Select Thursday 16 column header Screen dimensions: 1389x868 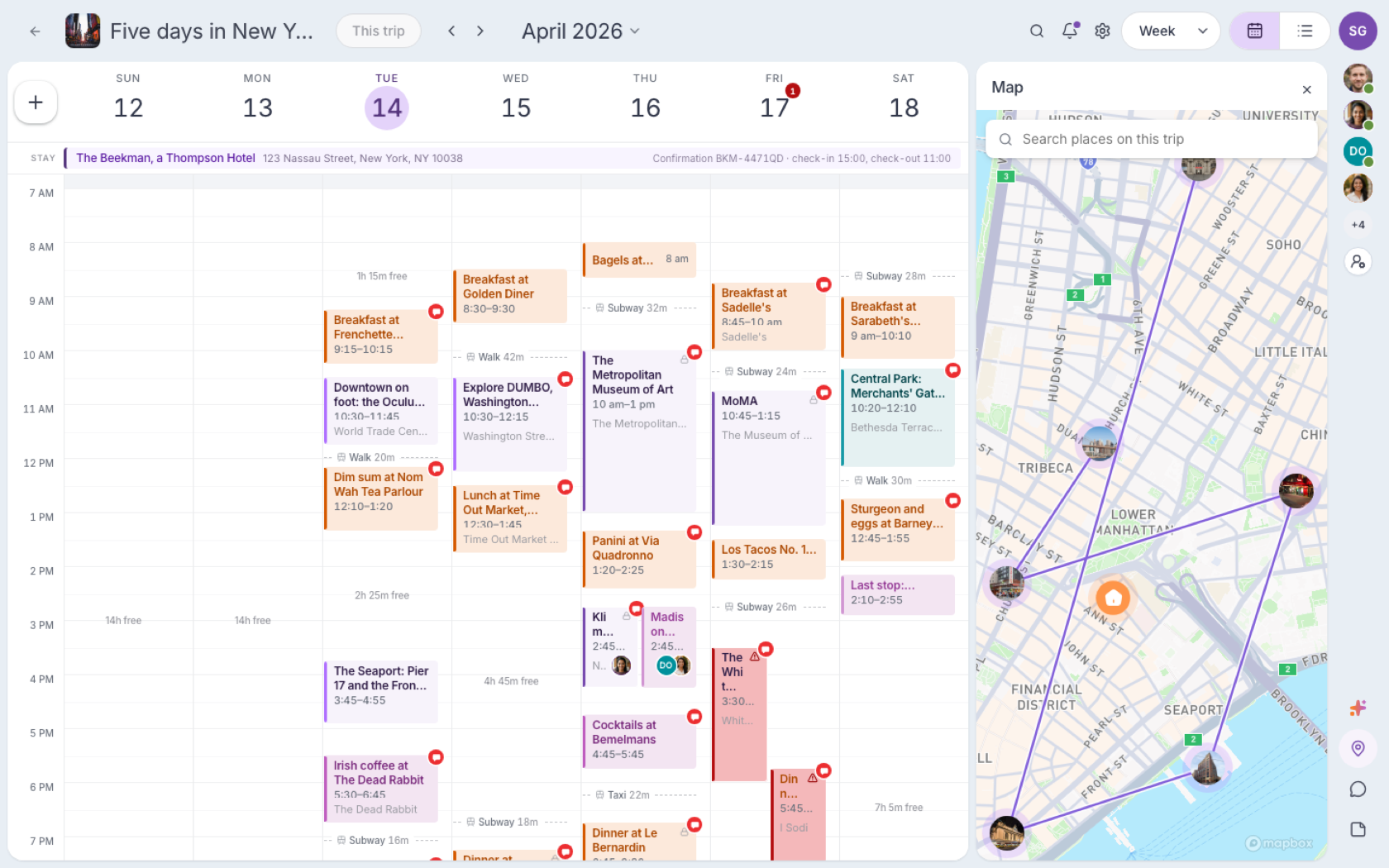pyautogui.click(x=645, y=98)
